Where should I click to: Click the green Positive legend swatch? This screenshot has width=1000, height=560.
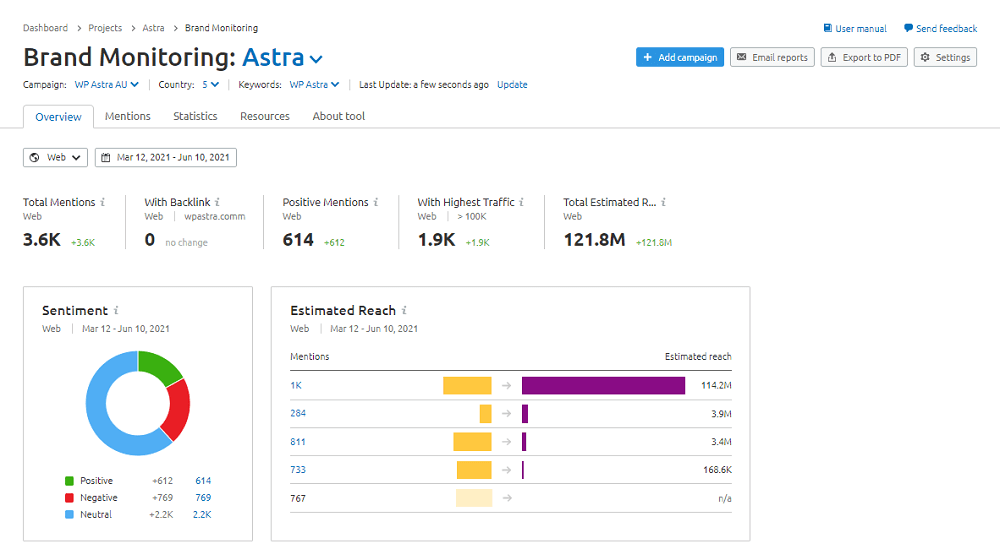coord(70,481)
